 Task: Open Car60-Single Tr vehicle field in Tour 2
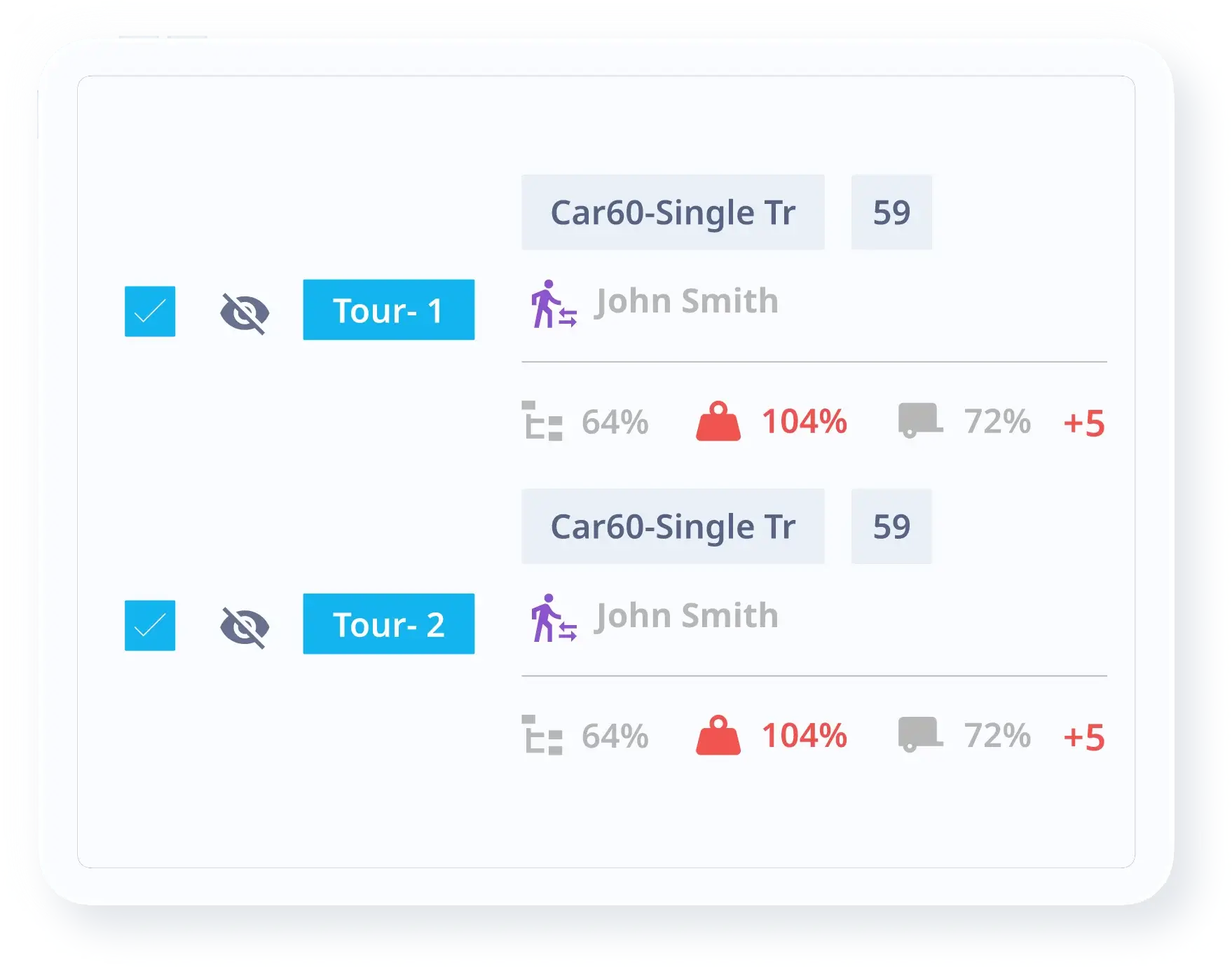[x=673, y=526]
